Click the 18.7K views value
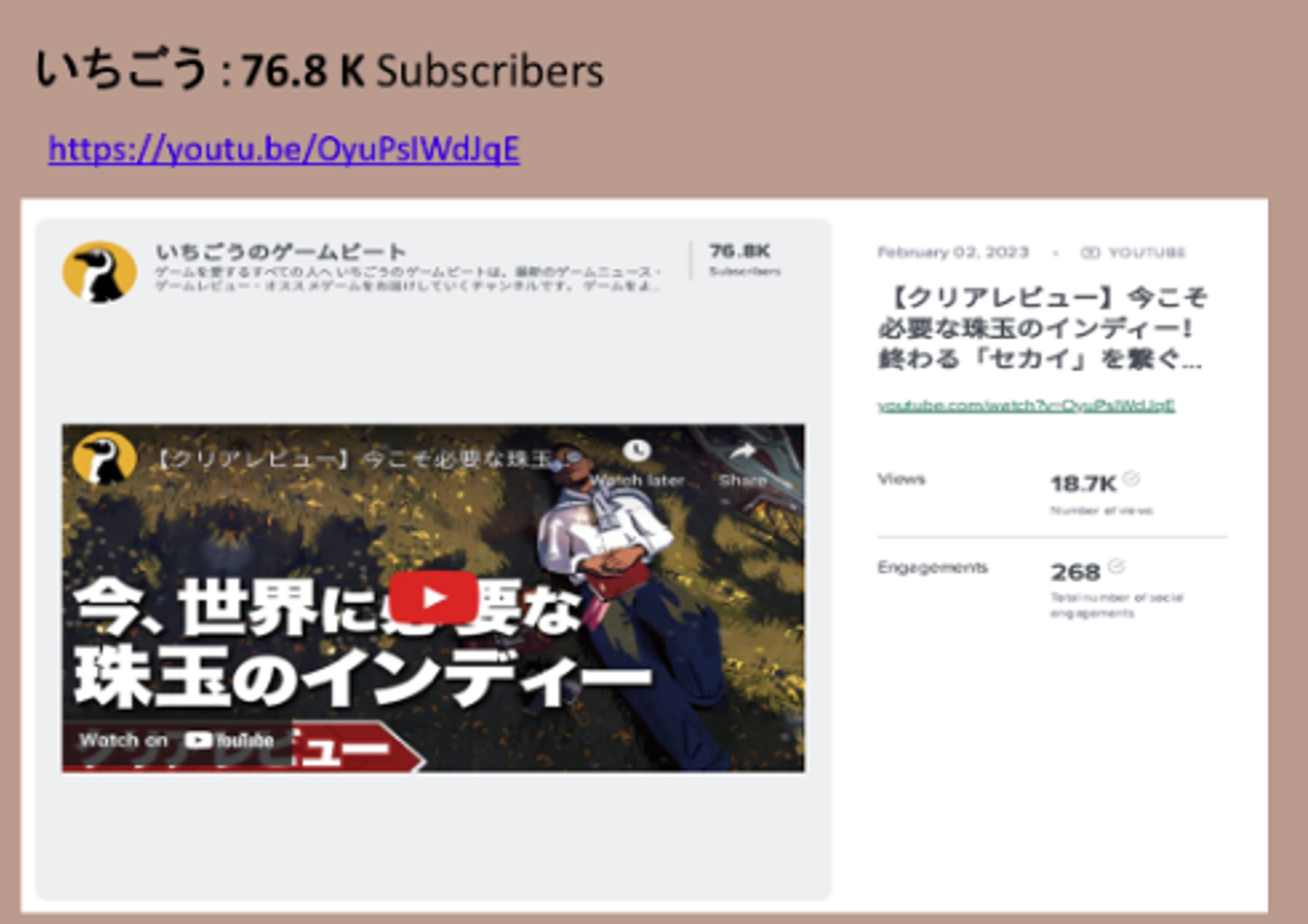This screenshot has width=1308, height=924. 1083,484
